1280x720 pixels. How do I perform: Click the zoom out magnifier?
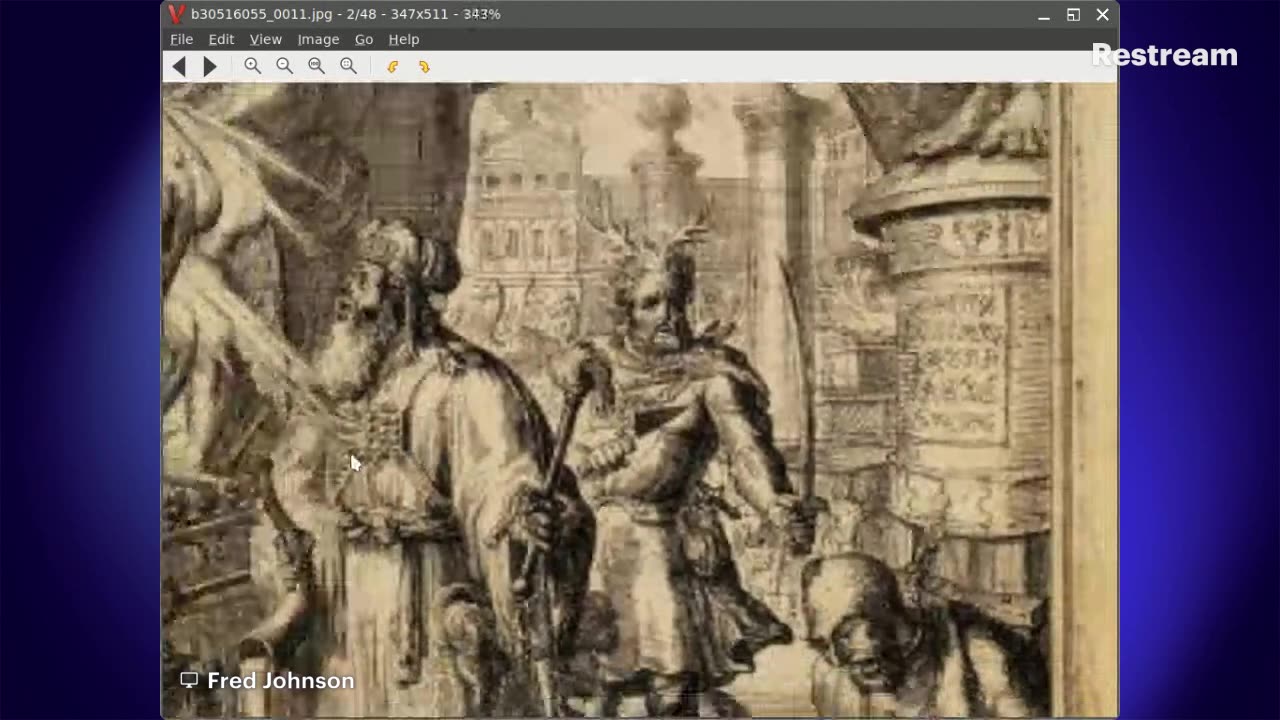(285, 66)
